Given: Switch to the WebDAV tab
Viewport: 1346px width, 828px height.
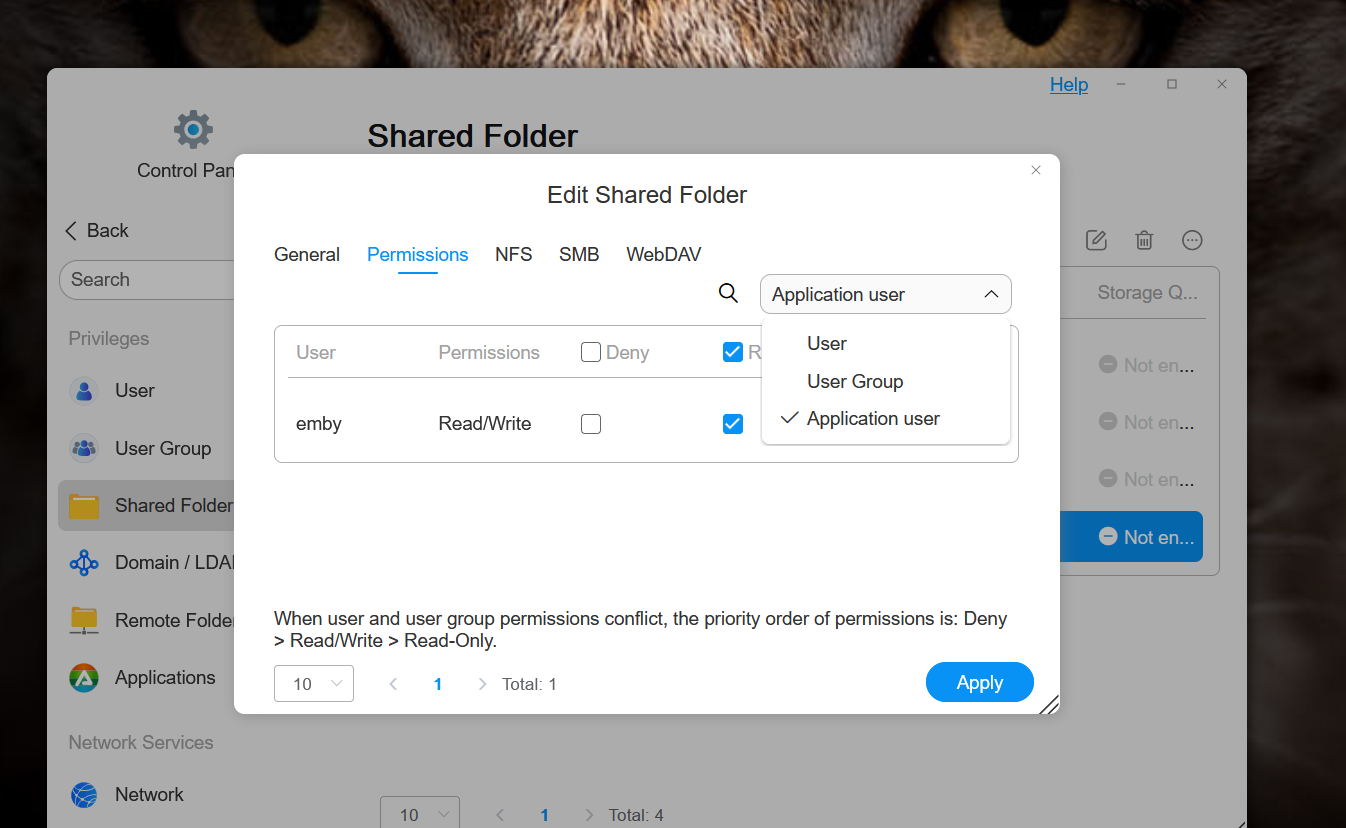Looking at the screenshot, I should pyautogui.click(x=664, y=255).
